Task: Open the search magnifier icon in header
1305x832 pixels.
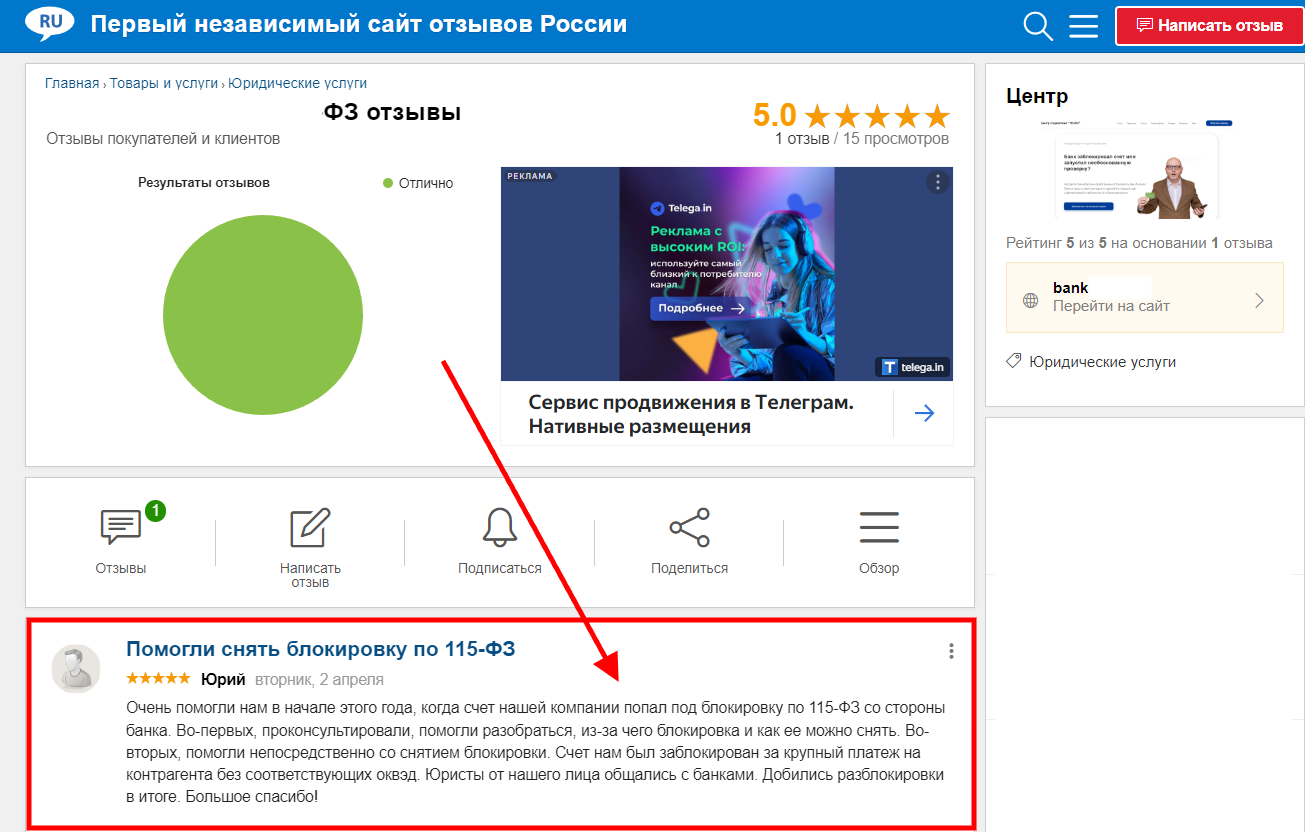Action: point(1039,26)
